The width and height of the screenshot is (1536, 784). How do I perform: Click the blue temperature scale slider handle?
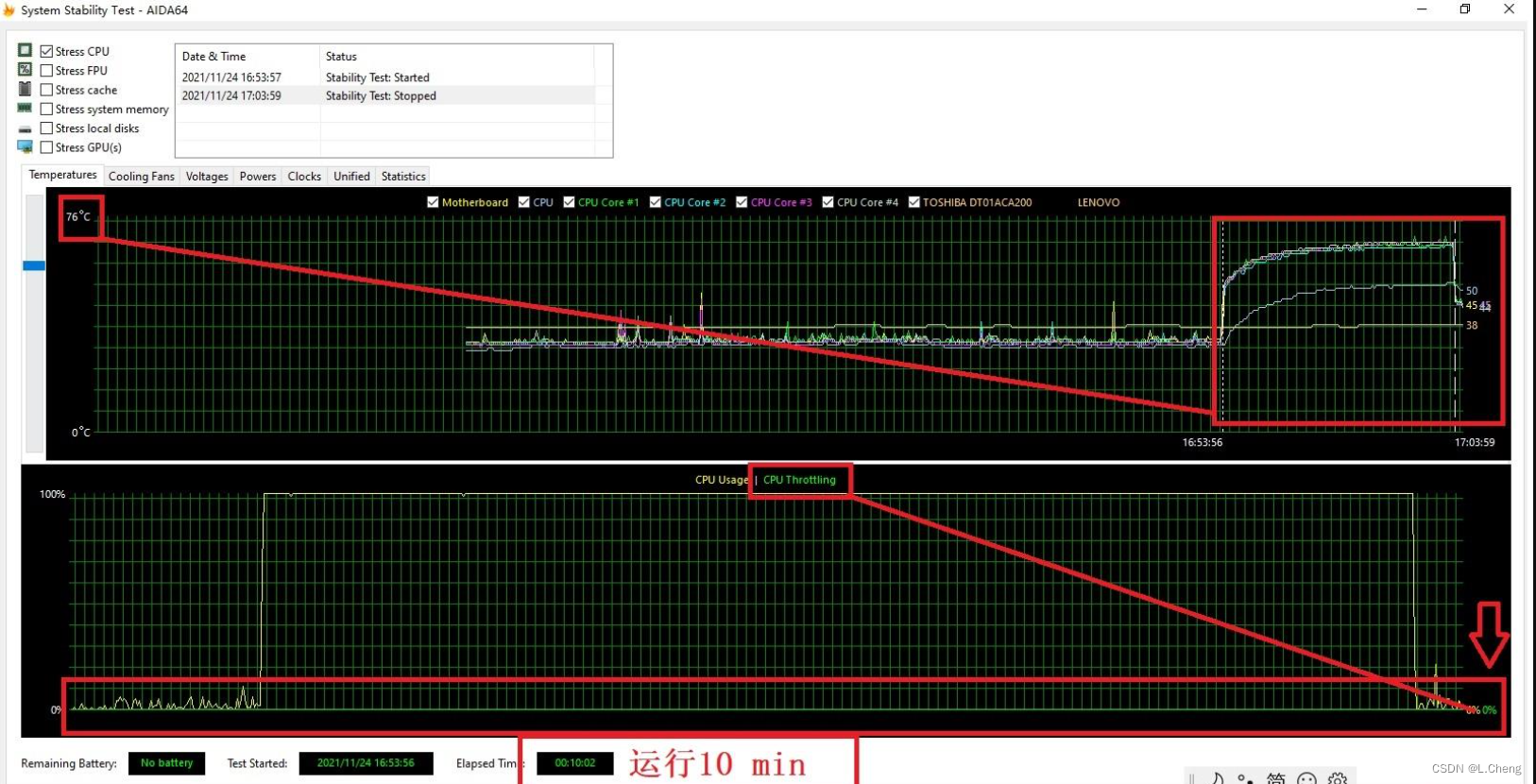pos(34,265)
